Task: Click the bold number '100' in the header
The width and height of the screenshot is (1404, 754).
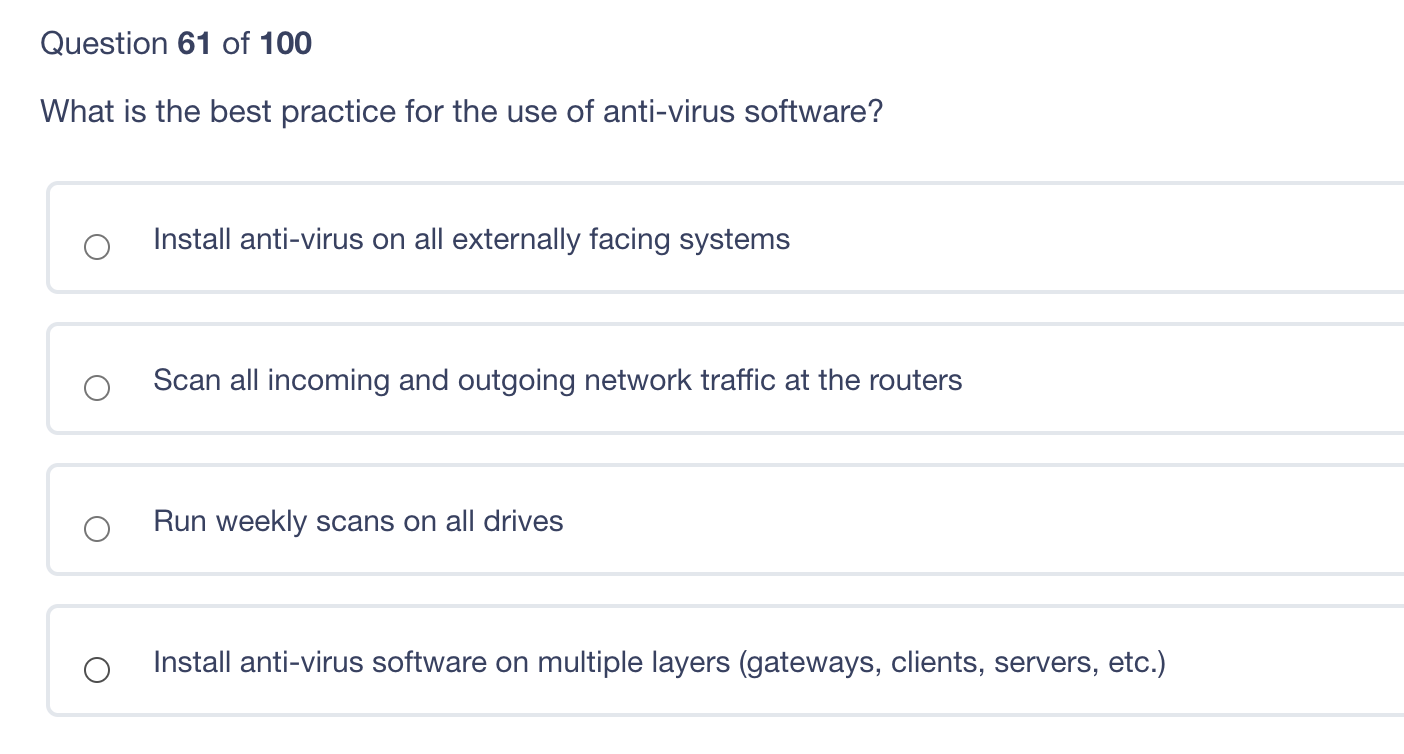Action: (x=285, y=43)
